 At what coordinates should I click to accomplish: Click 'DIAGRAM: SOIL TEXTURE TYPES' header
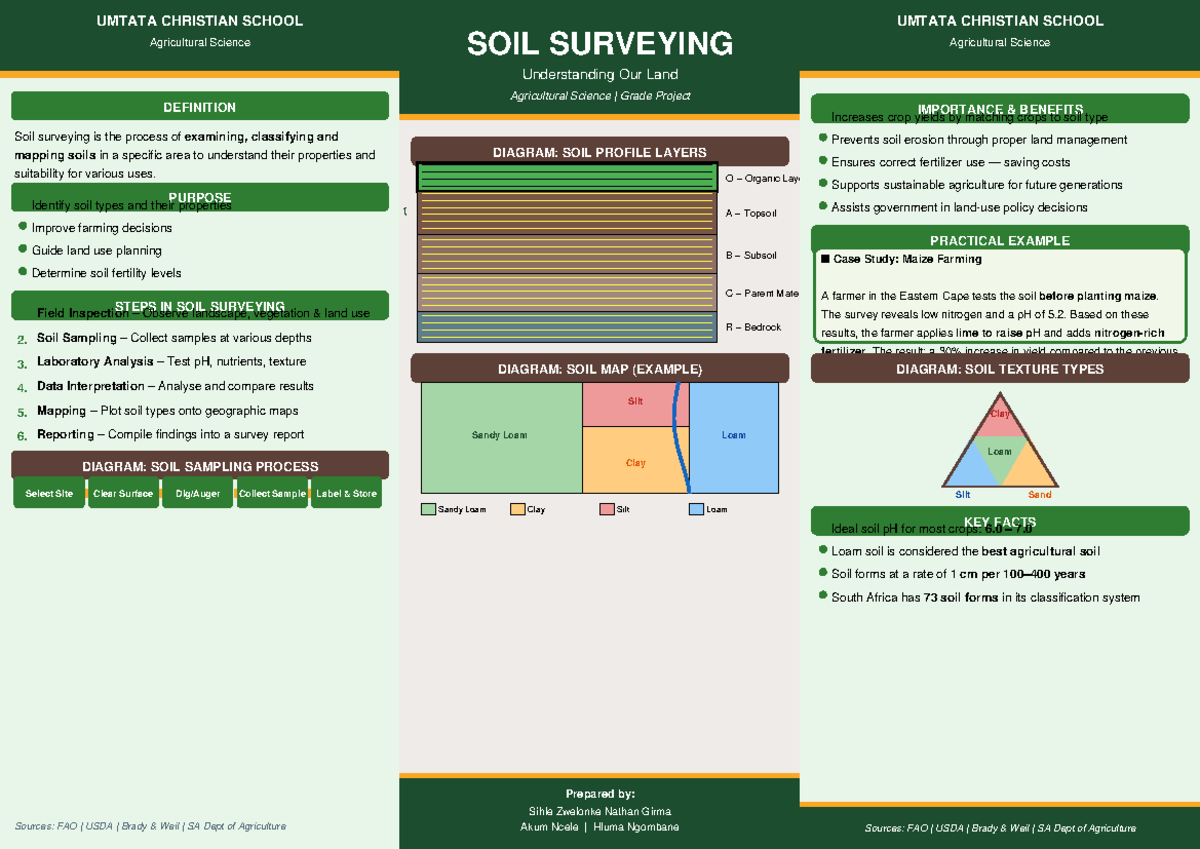coord(1000,369)
